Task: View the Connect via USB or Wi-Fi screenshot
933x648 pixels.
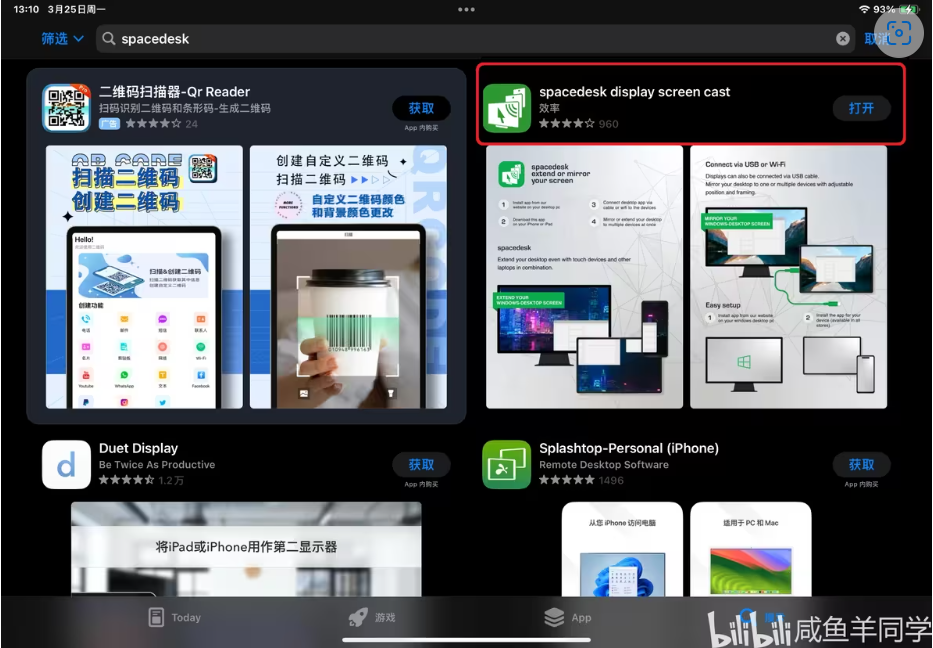Action: coord(788,277)
